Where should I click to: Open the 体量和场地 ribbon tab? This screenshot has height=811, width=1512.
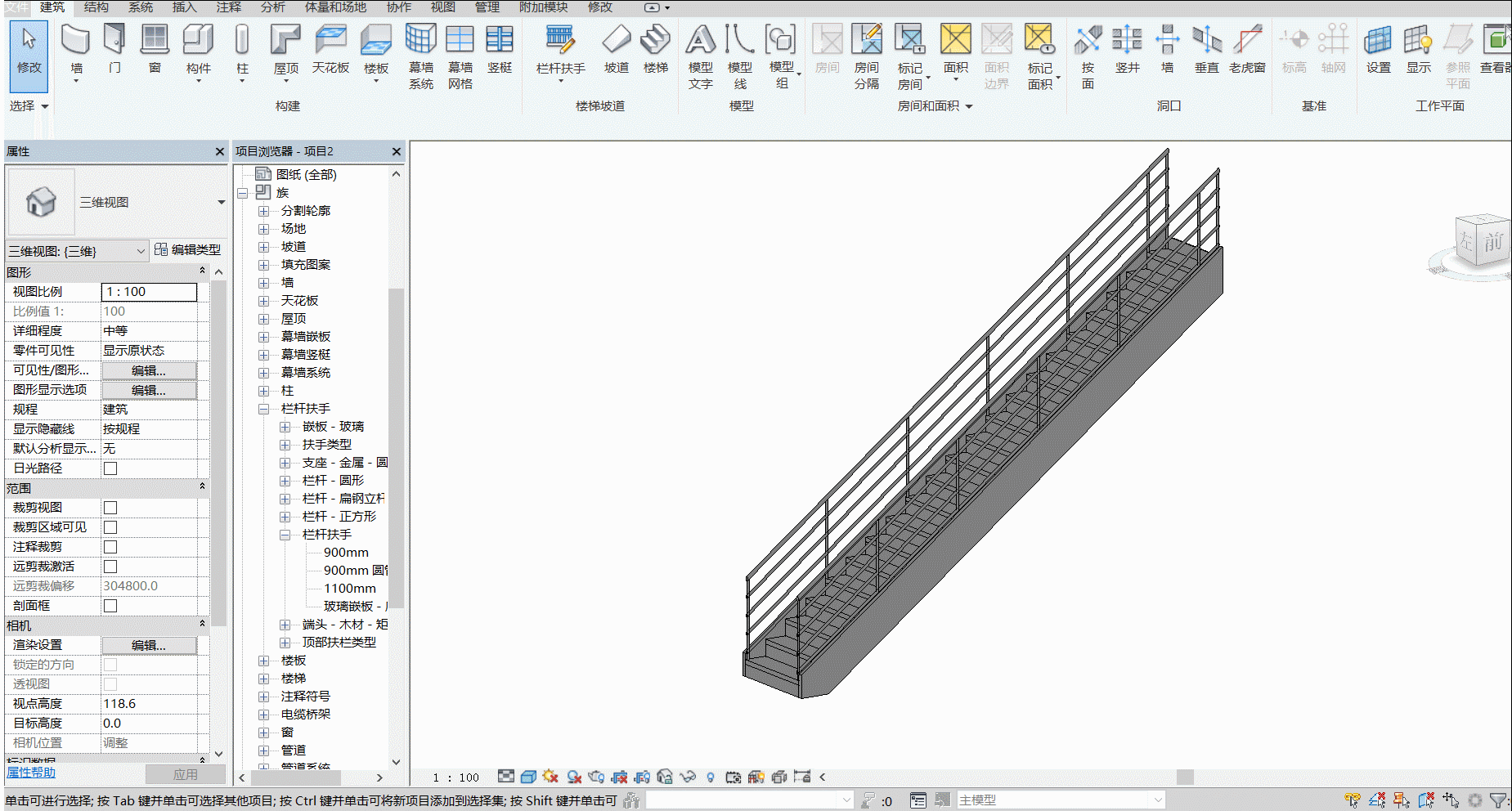(x=335, y=7)
